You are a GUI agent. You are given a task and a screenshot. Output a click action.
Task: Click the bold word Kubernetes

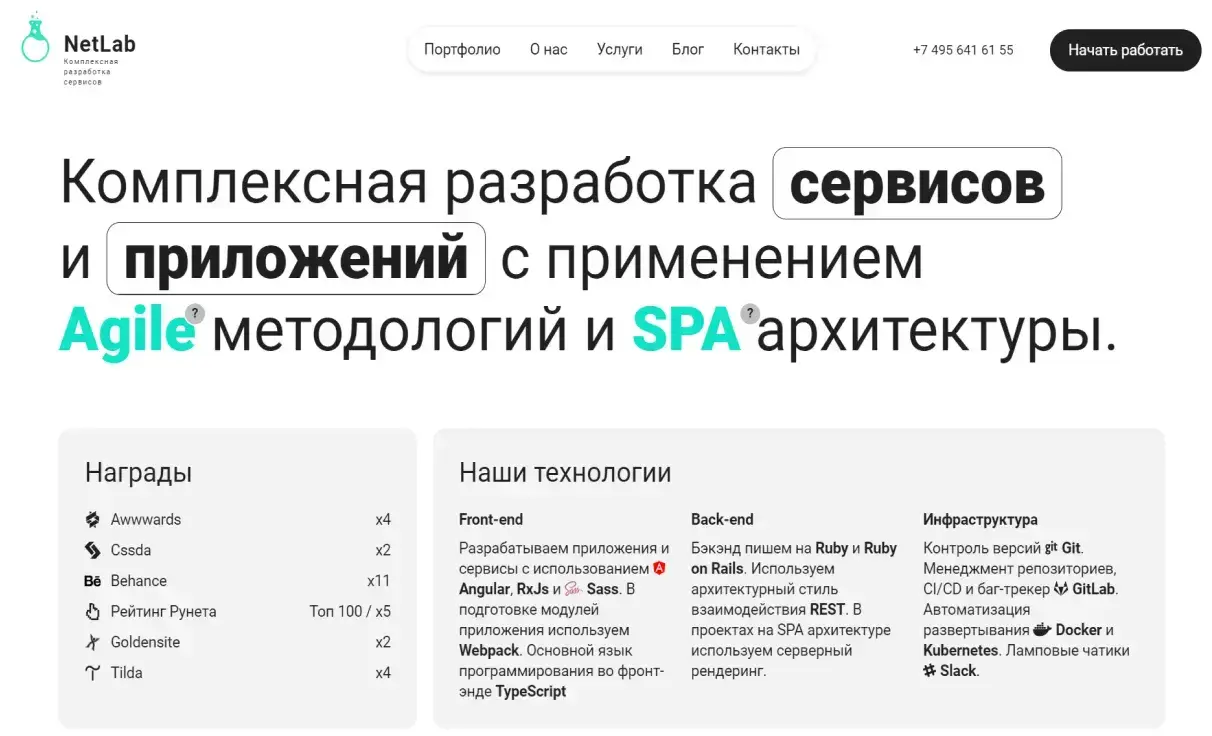[x=960, y=650]
